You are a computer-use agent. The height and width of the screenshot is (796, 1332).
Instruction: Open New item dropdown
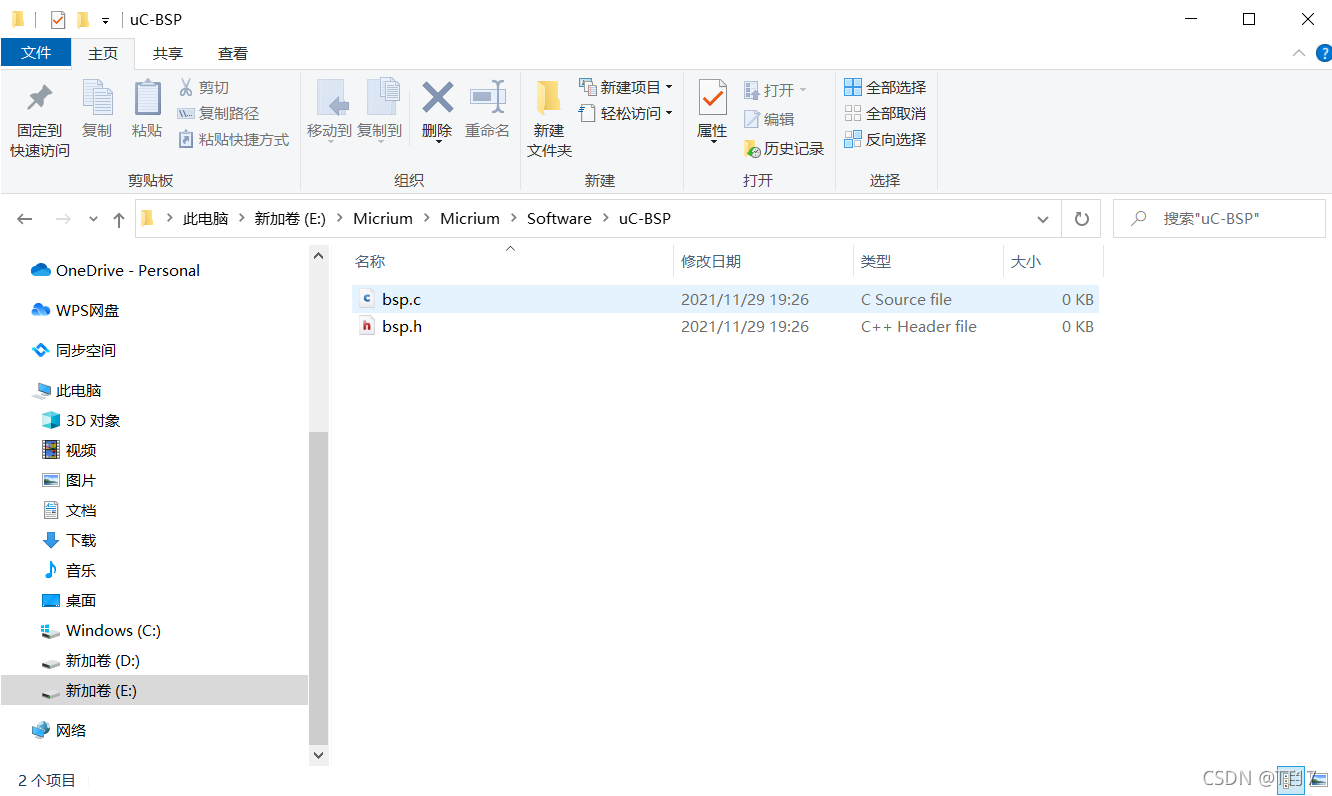(x=626, y=88)
